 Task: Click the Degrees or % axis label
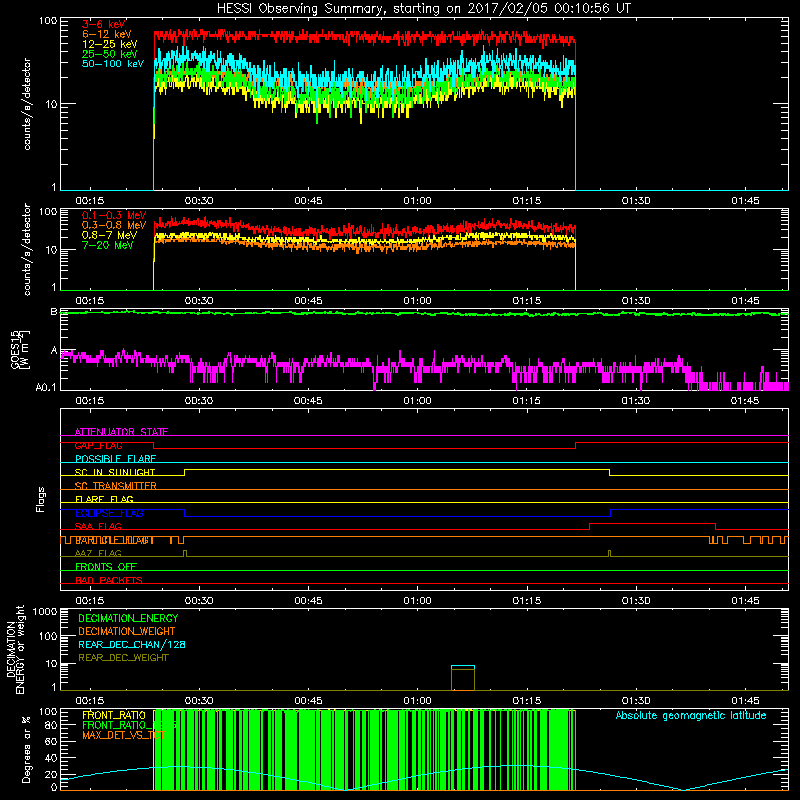point(26,749)
